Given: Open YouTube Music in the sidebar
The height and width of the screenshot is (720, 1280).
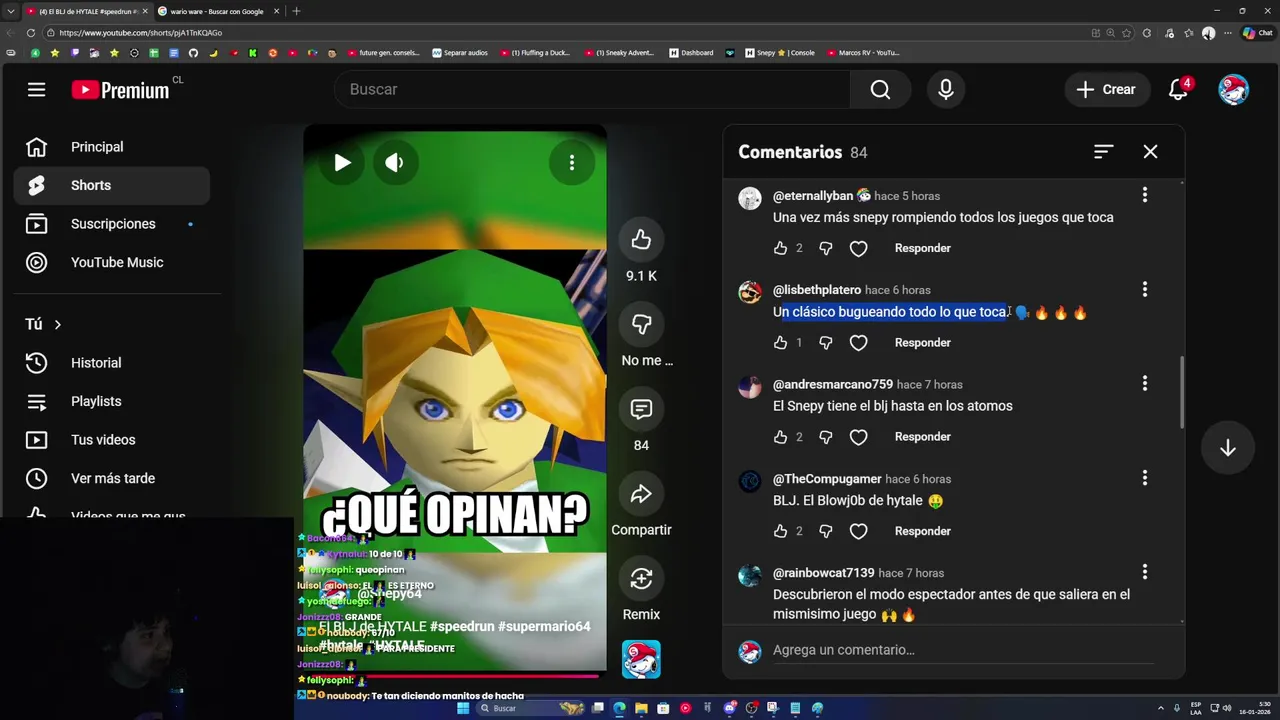Looking at the screenshot, I should 112,262.
